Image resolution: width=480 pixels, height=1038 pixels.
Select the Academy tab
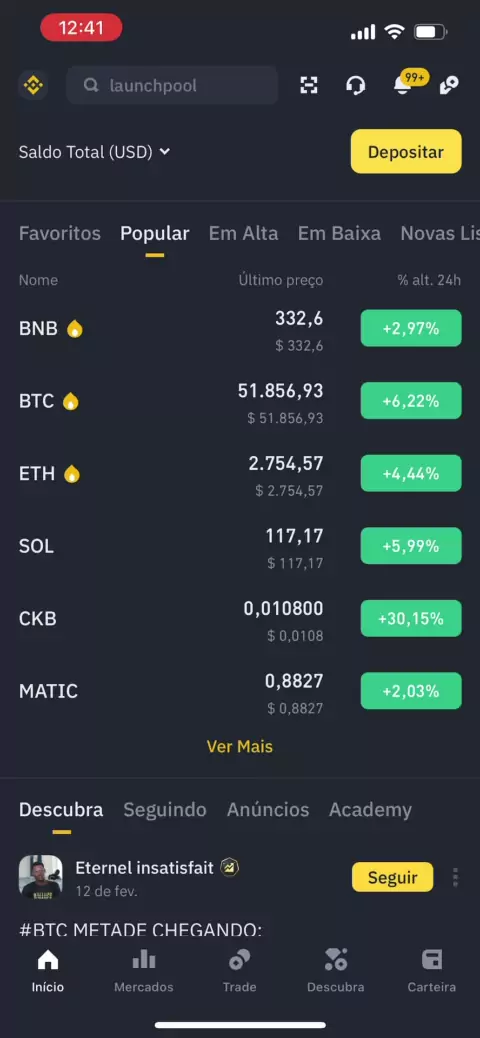(x=370, y=810)
